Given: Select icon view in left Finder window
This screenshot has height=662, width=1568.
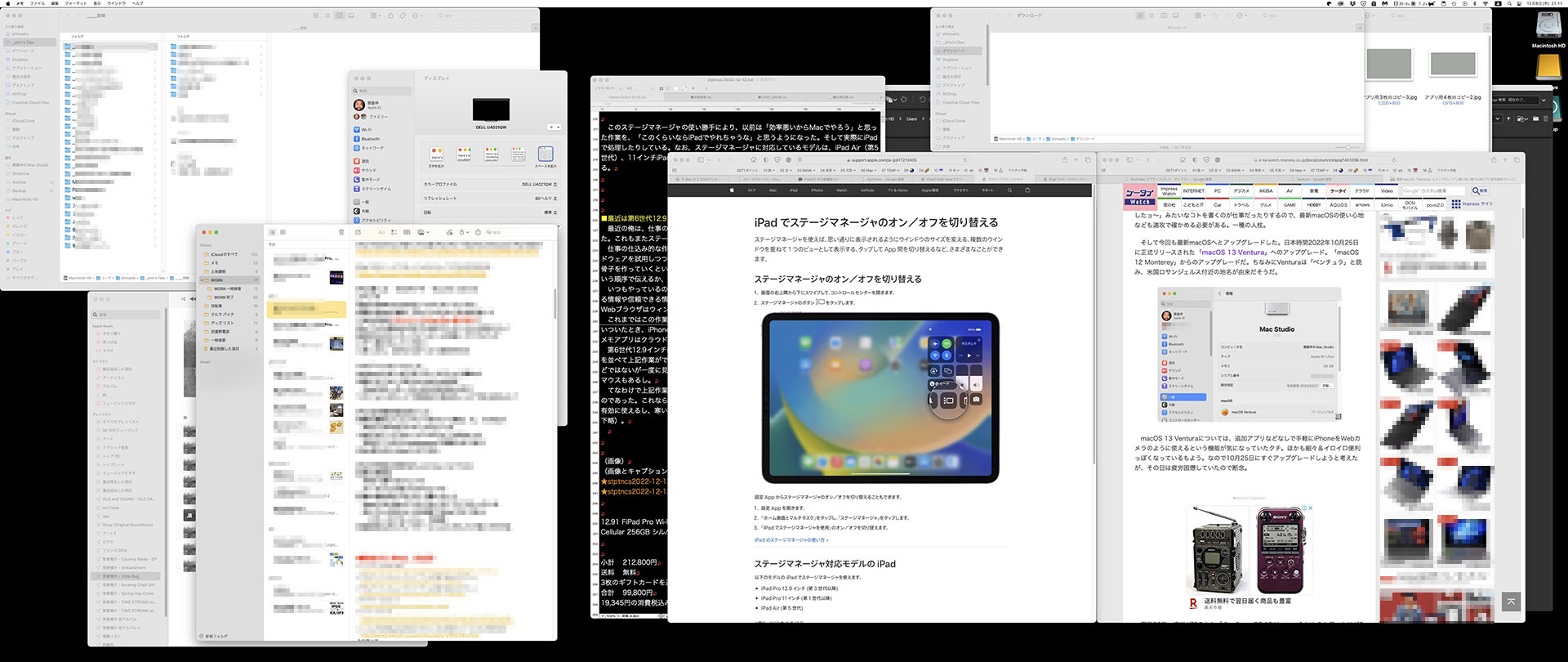Looking at the screenshot, I should tap(316, 16).
